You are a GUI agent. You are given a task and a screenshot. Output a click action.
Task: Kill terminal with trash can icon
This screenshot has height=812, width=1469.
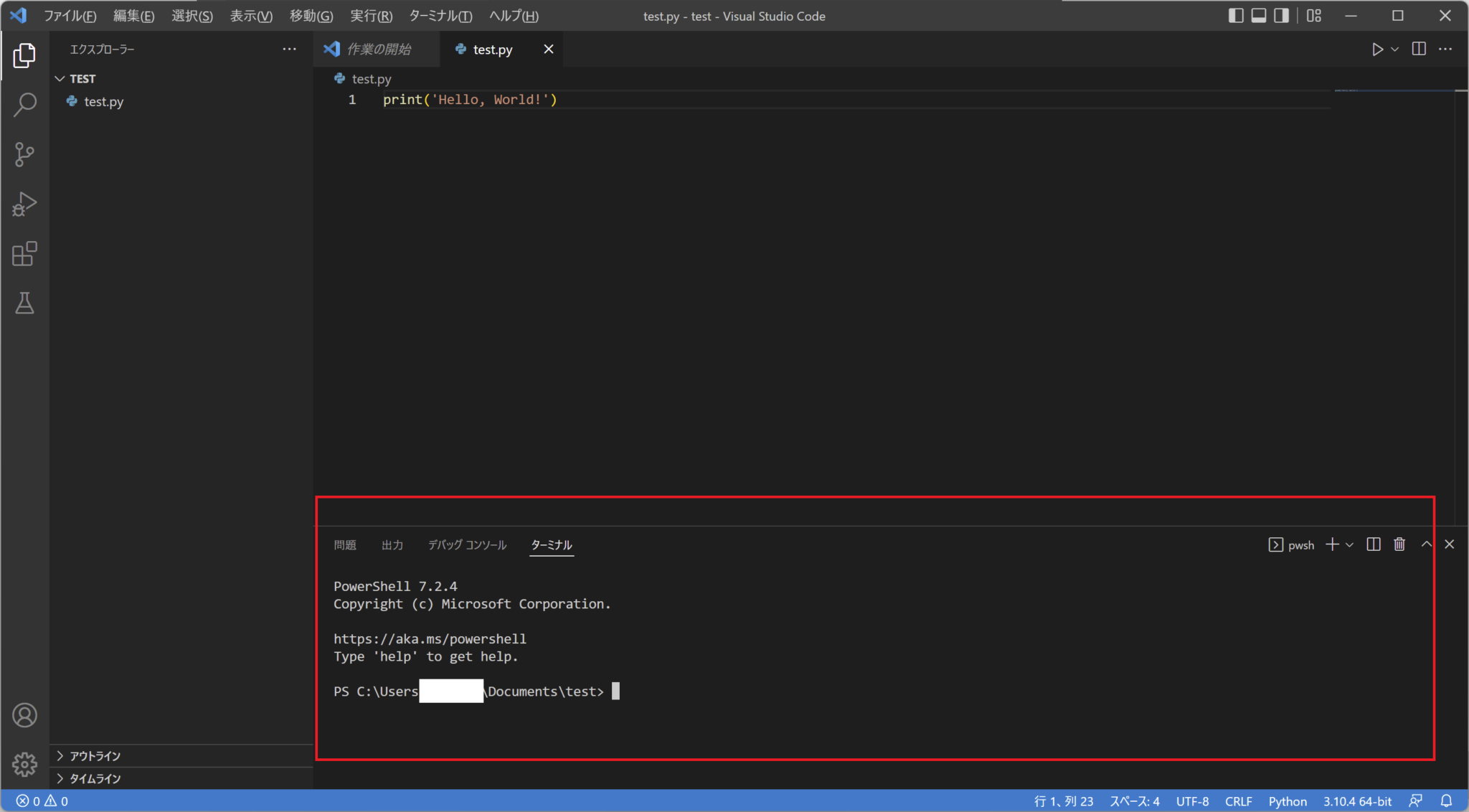pos(1399,544)
